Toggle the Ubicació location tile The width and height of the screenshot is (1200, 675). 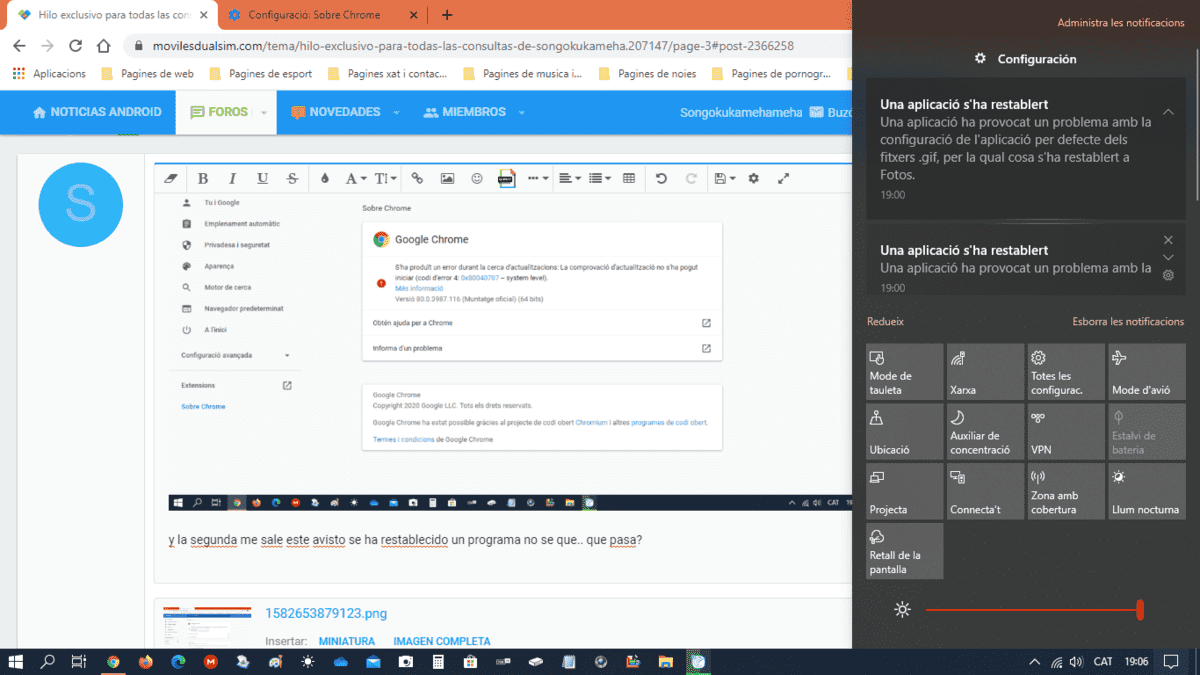(904, 432)
